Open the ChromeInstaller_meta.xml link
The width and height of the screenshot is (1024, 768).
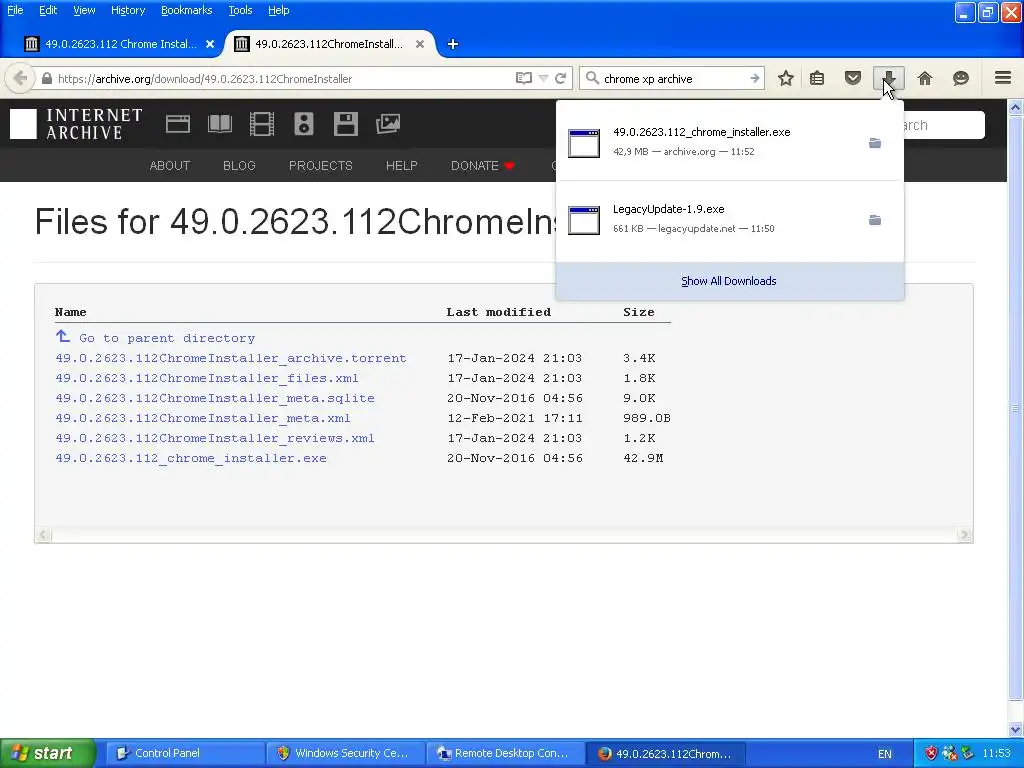tap(203, 418)
